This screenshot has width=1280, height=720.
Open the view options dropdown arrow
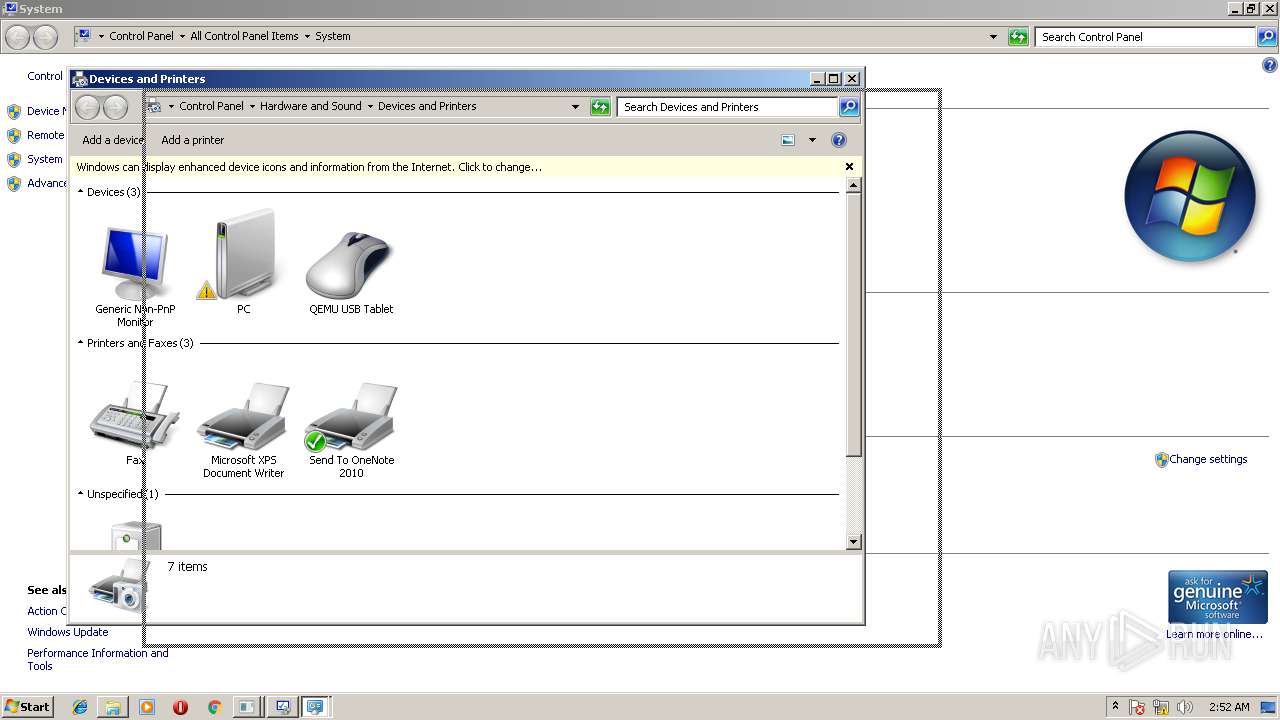812,140
